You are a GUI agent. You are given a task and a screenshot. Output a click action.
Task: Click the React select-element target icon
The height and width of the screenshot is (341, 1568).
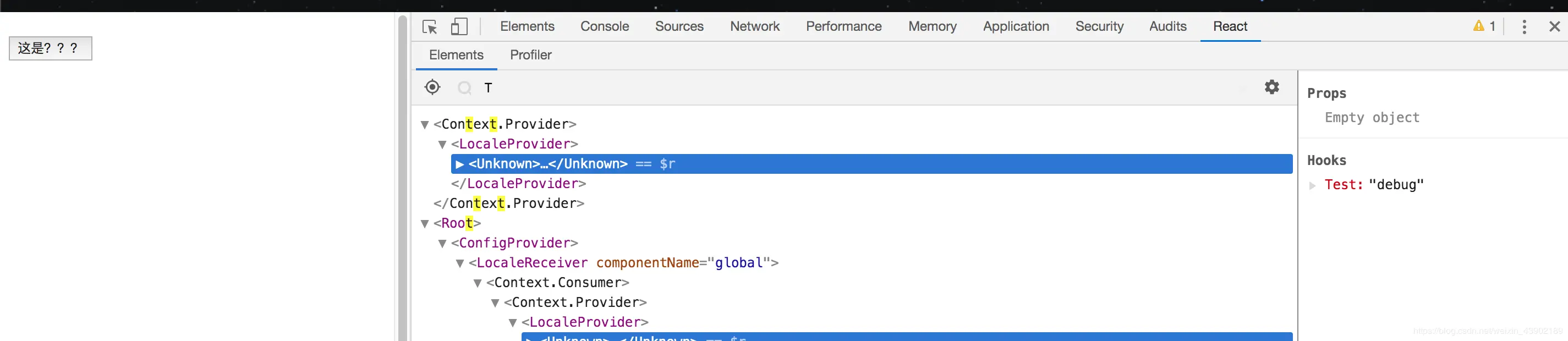(x=432, y=87)
